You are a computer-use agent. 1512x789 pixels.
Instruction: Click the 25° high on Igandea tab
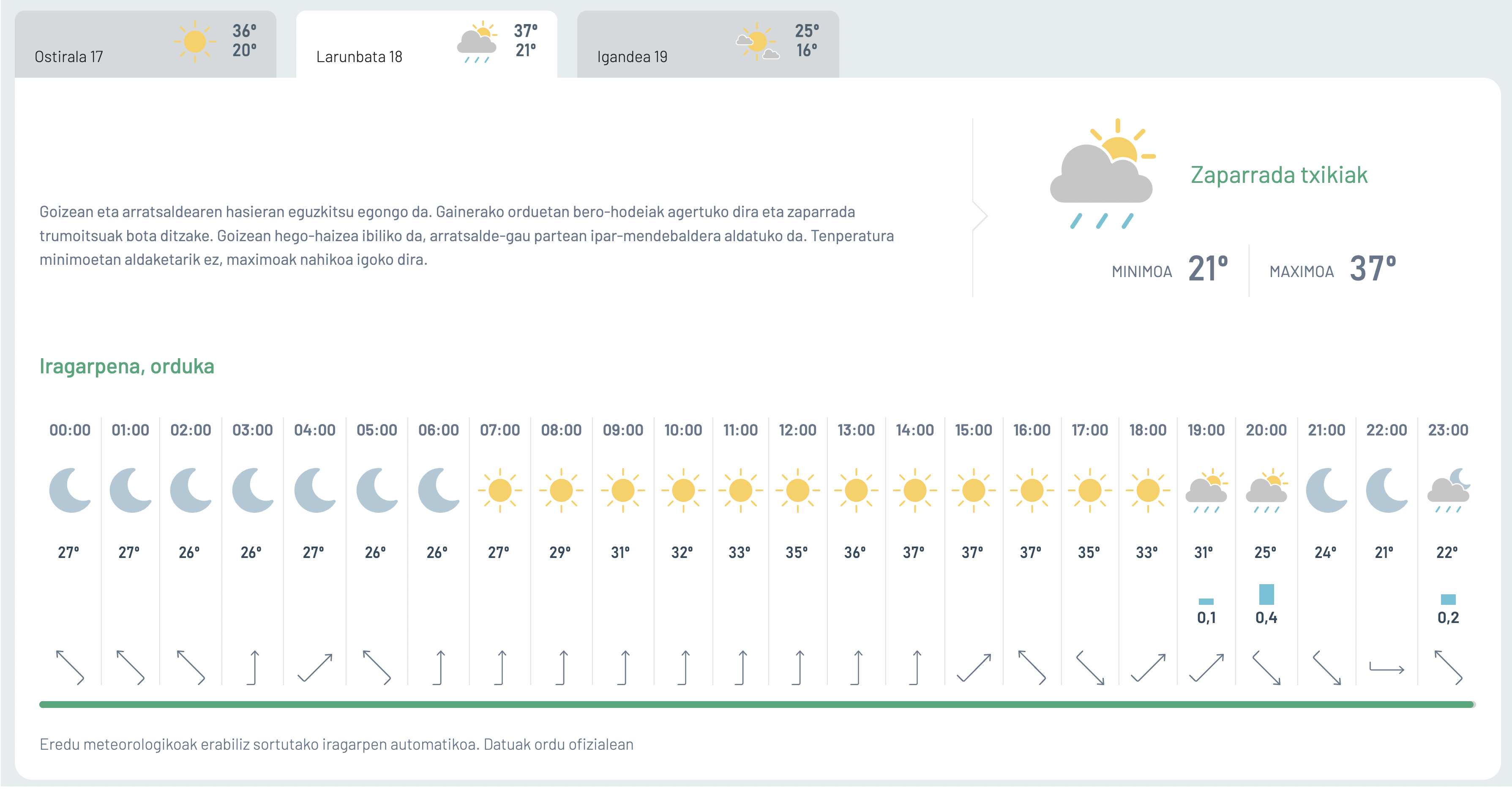(x=807, y=30)
